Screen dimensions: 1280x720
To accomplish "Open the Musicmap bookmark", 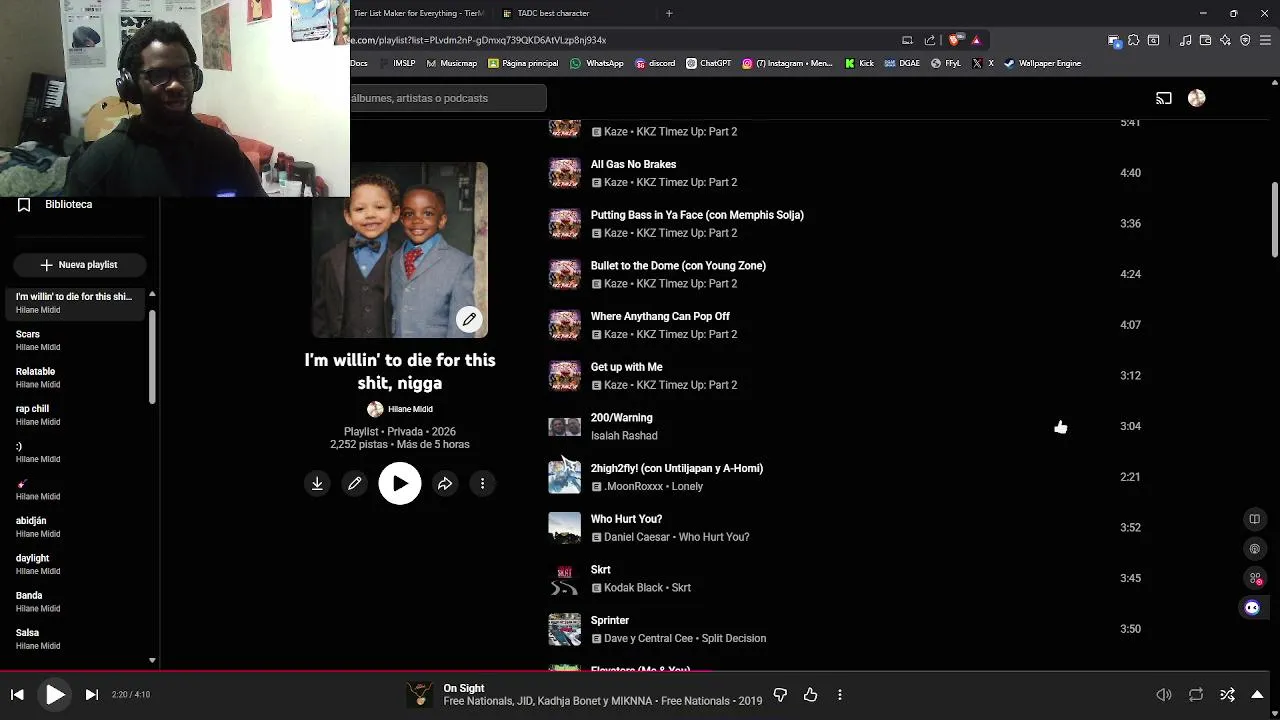I will 452,63.
